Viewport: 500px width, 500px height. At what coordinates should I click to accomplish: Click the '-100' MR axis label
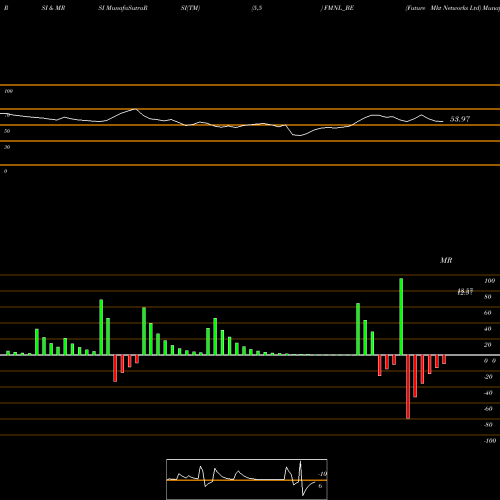click(x=490, y=441)
